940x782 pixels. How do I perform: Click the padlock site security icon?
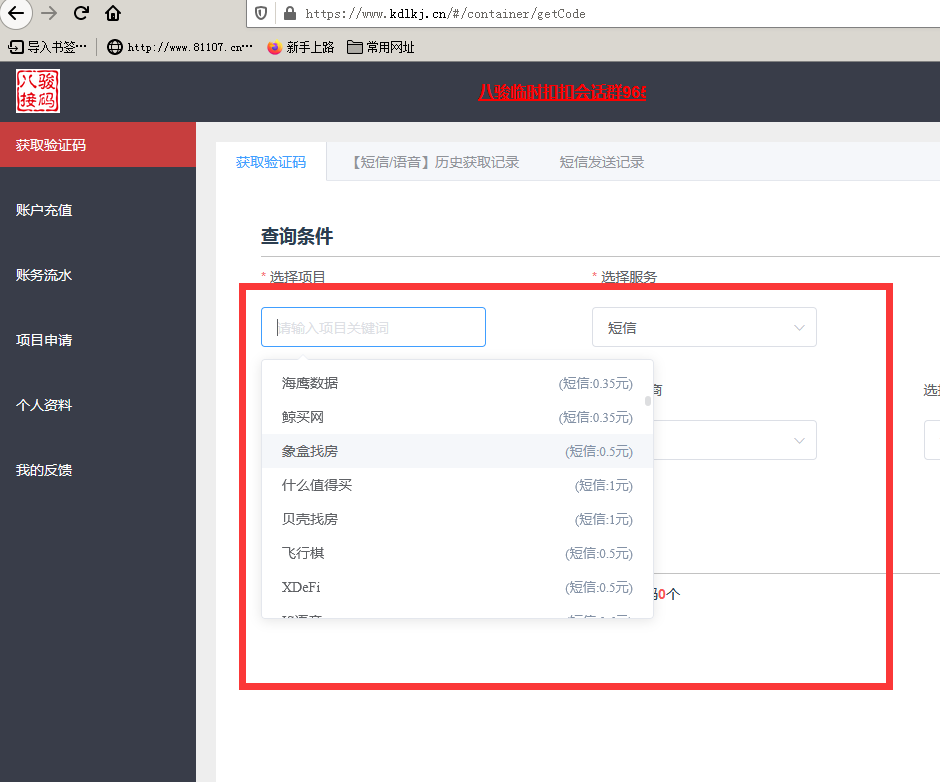290,14
